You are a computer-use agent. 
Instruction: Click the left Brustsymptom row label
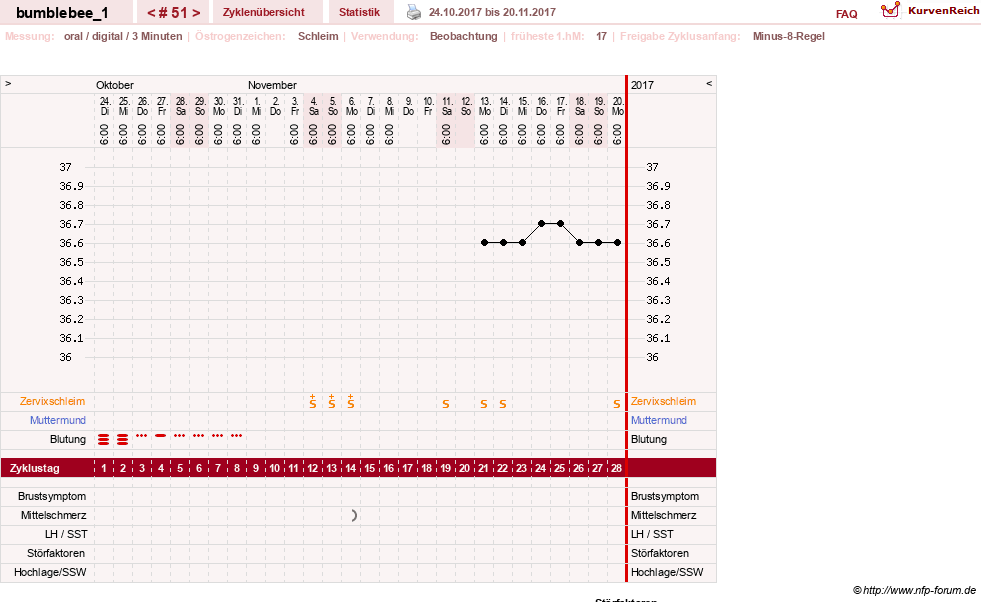tap(52, 496)
